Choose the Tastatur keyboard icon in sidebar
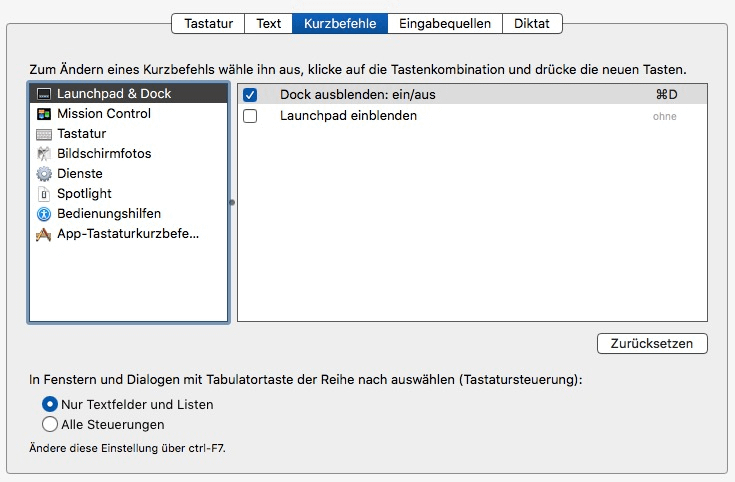735x482 pixels. [x=44, y=134]
